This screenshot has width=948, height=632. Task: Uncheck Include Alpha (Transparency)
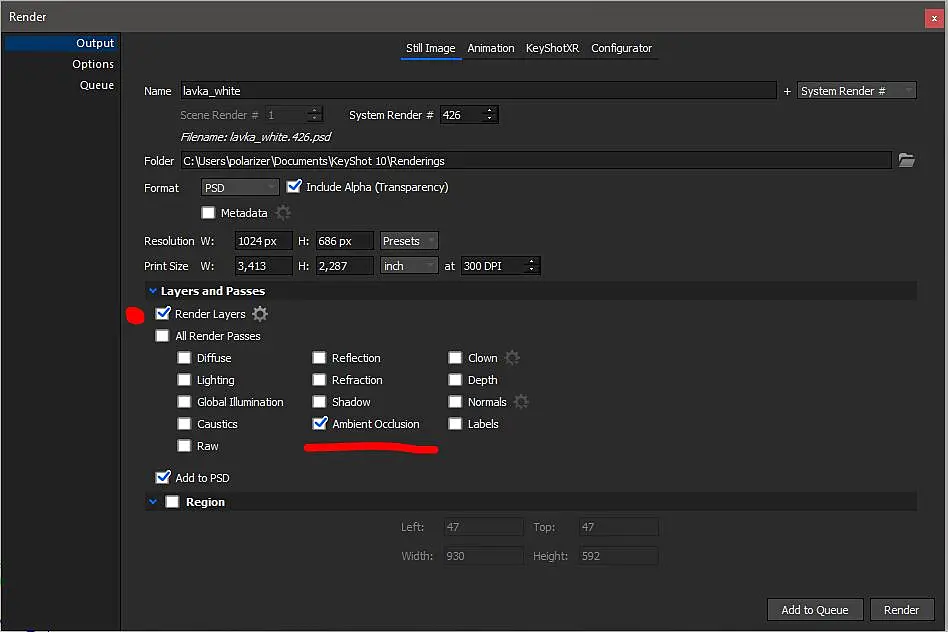[x=294, y=186]
